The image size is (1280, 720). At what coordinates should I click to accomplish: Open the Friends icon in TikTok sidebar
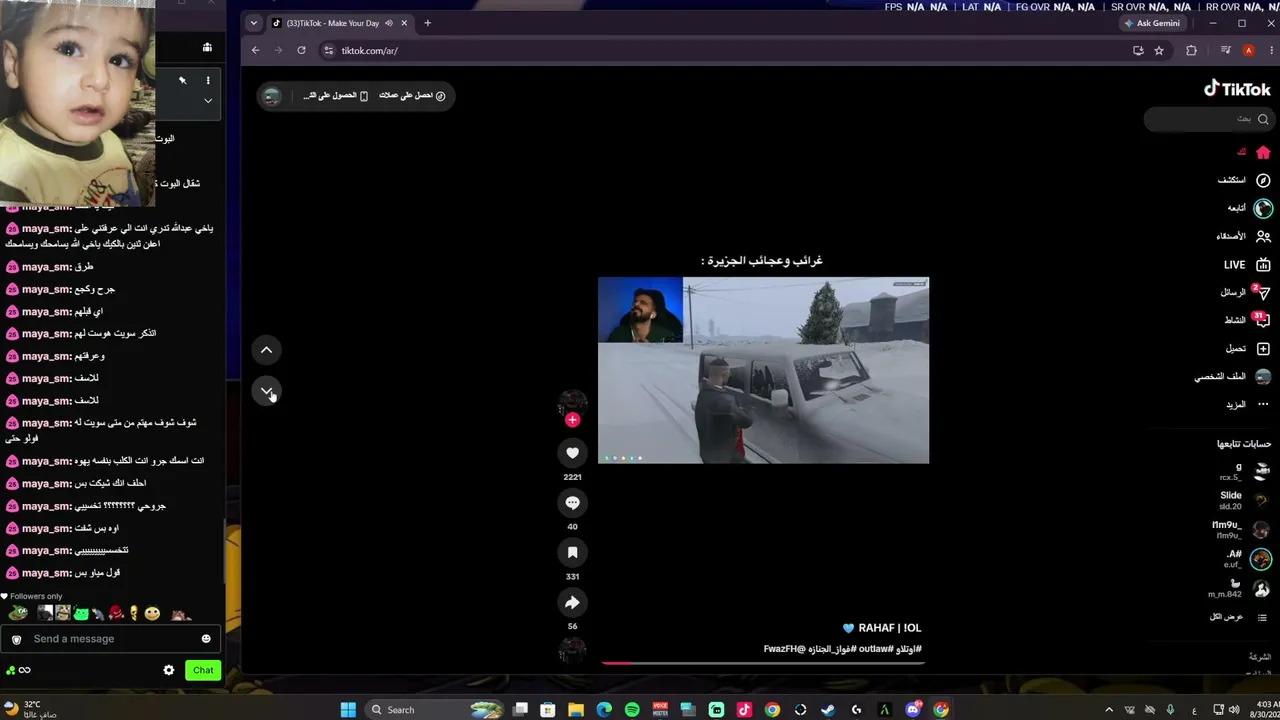[x=1263, y=237]
